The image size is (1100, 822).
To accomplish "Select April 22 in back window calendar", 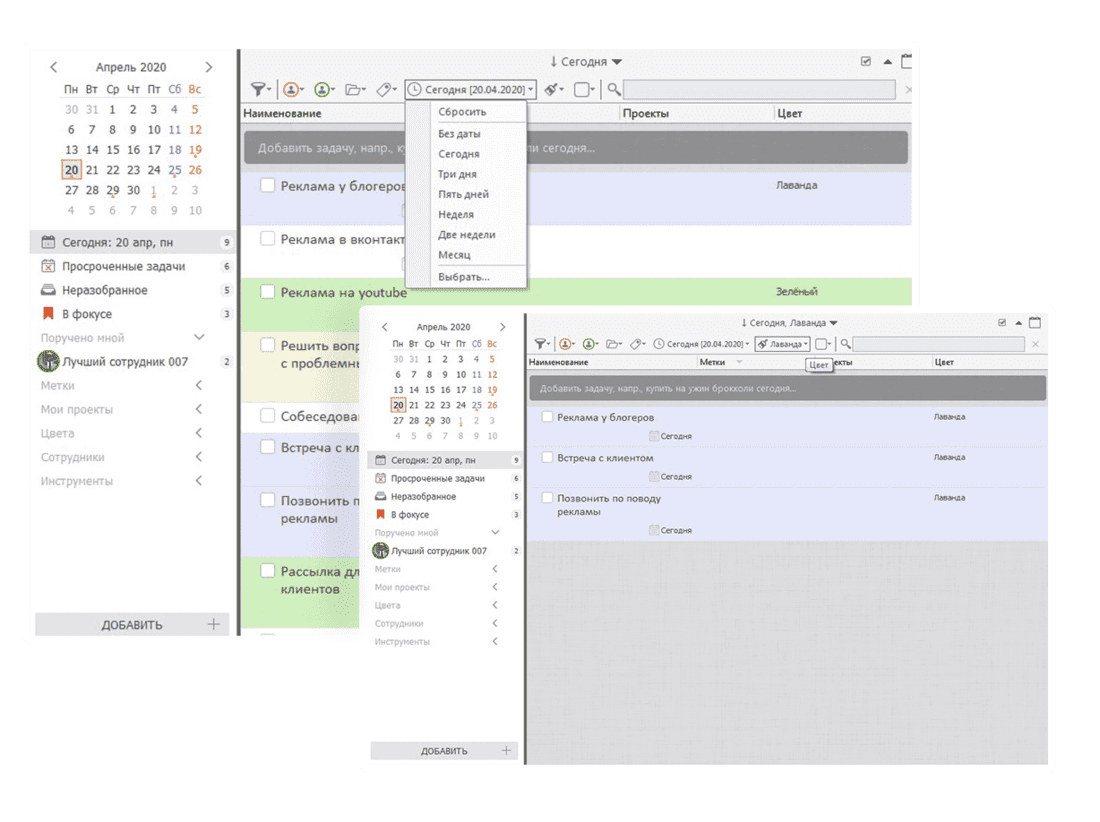I will coord(113,170).
